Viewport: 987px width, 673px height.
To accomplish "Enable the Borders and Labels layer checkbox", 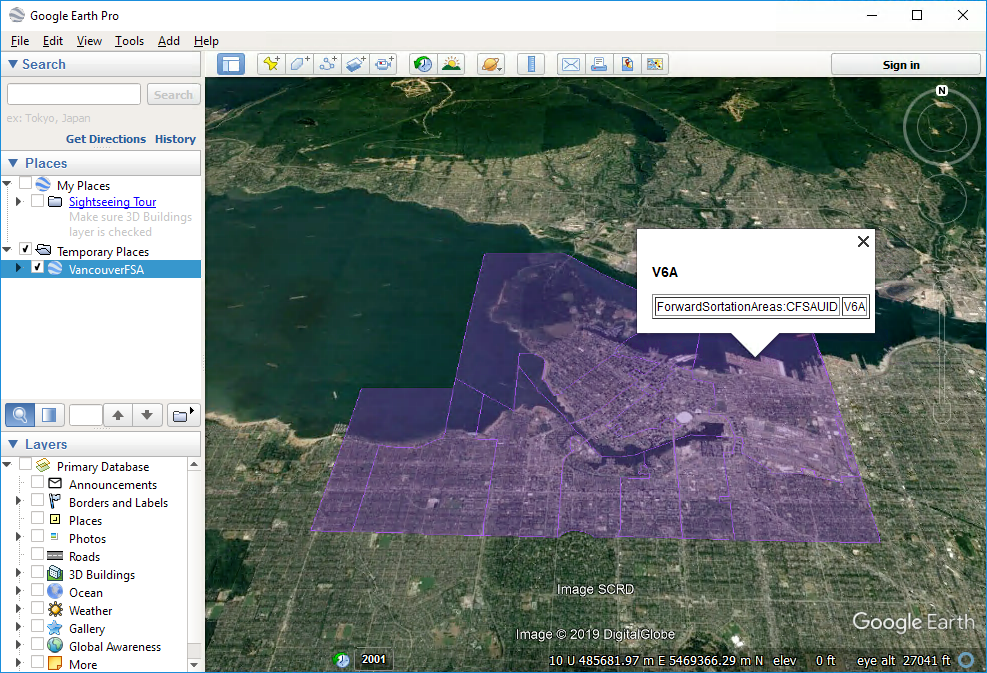I will tap(37, 500).
